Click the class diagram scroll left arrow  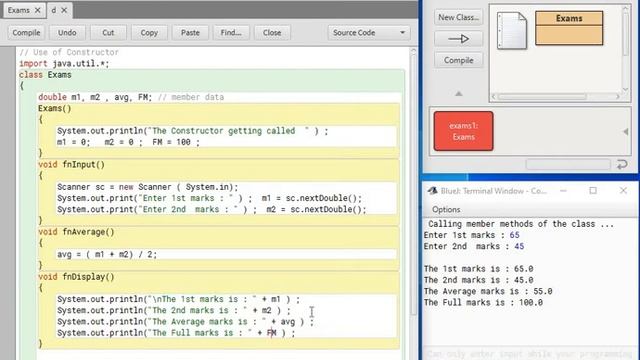pyautogui.click(x=494, y=97)
